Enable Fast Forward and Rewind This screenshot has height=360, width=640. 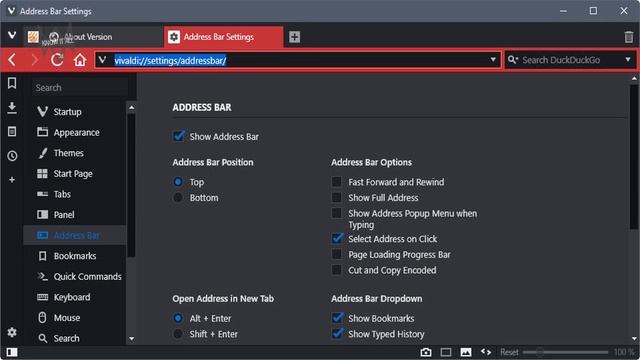coord(337,182)
